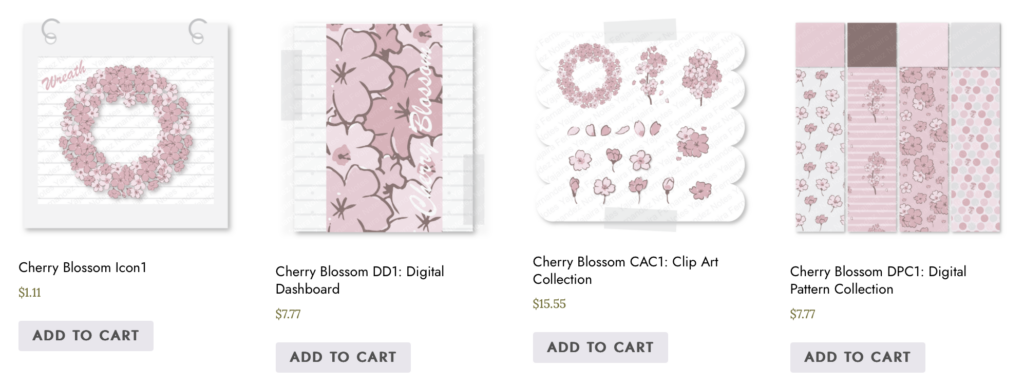
Task: Click the $1.11 price of Icon1
Action: pyautogui.click(x=30, y=293)
